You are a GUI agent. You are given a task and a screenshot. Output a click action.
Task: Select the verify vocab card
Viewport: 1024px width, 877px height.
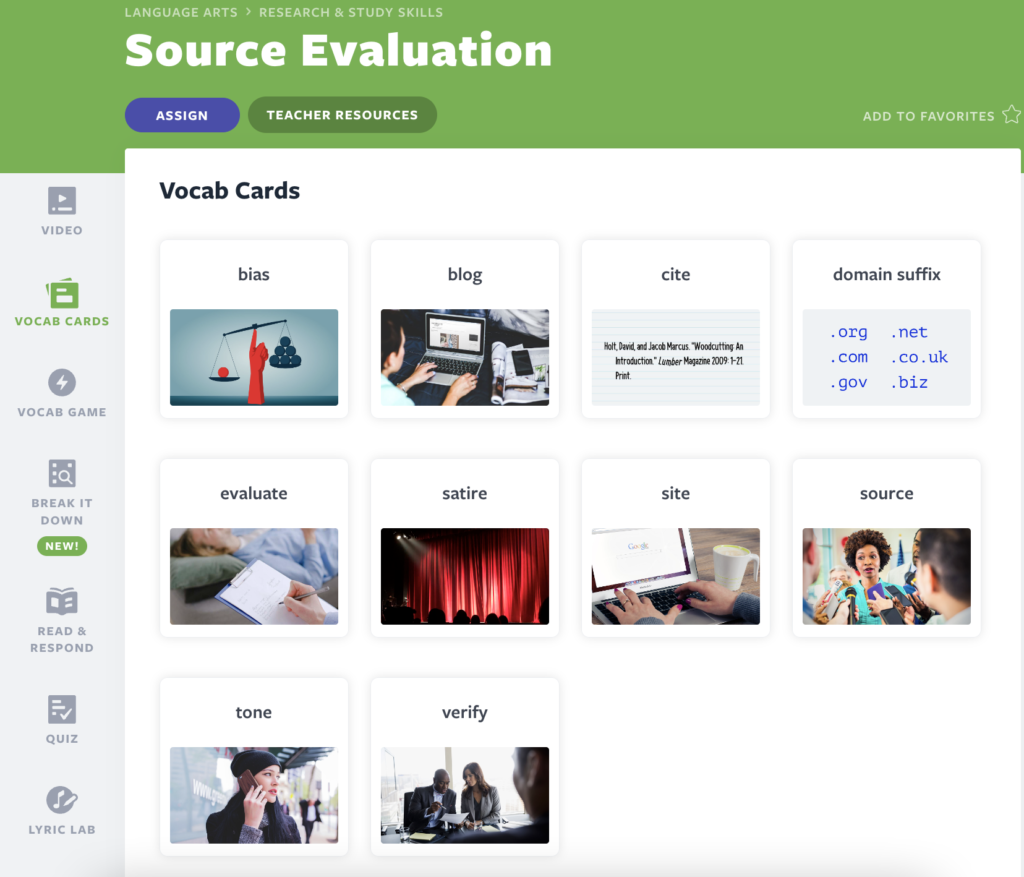pos(464,766)
